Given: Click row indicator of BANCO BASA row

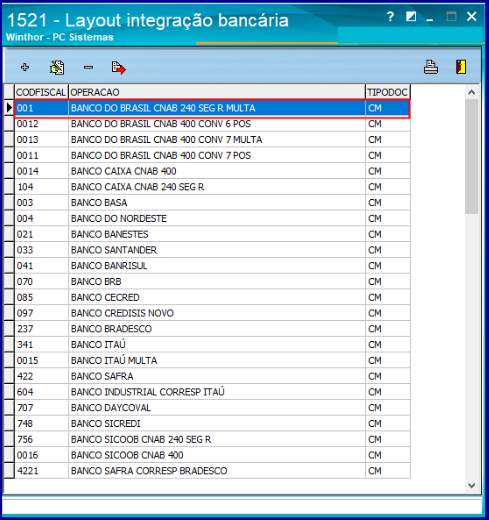Looking at the screenshot, I should click(x=9, y=203).
